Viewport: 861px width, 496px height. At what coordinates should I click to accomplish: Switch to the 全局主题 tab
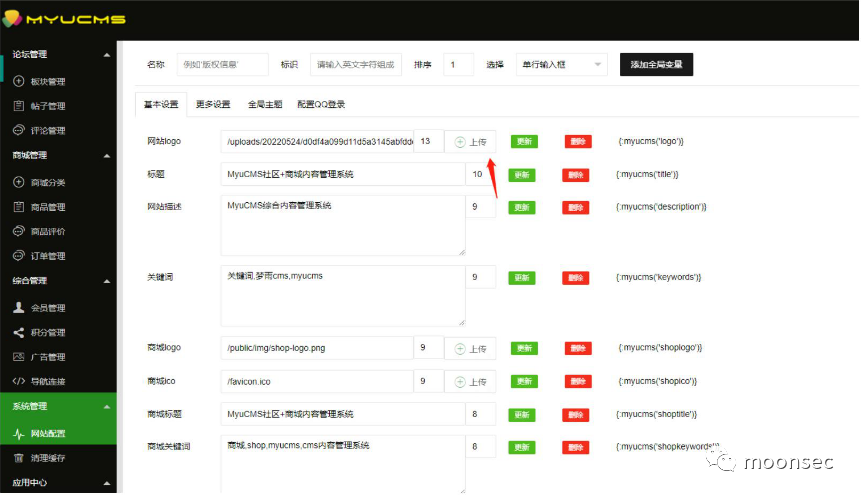[x=265, y=104]
